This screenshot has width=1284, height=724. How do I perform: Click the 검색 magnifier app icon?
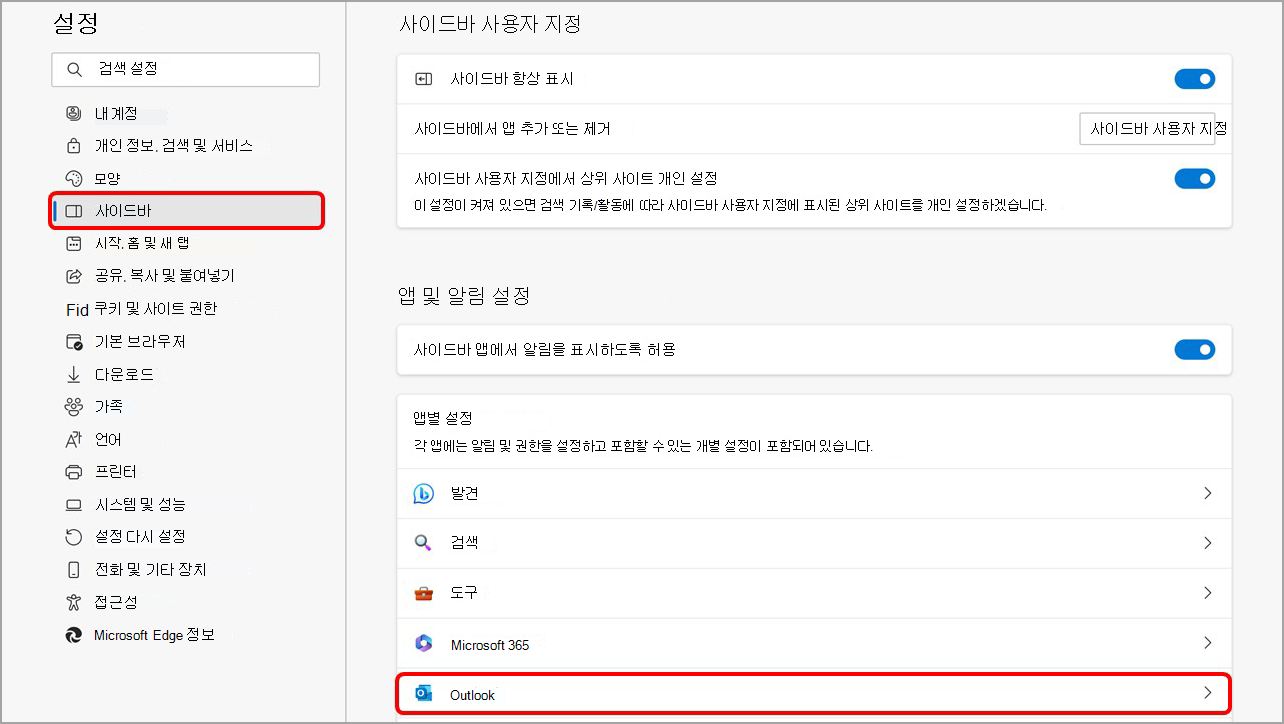424,543
